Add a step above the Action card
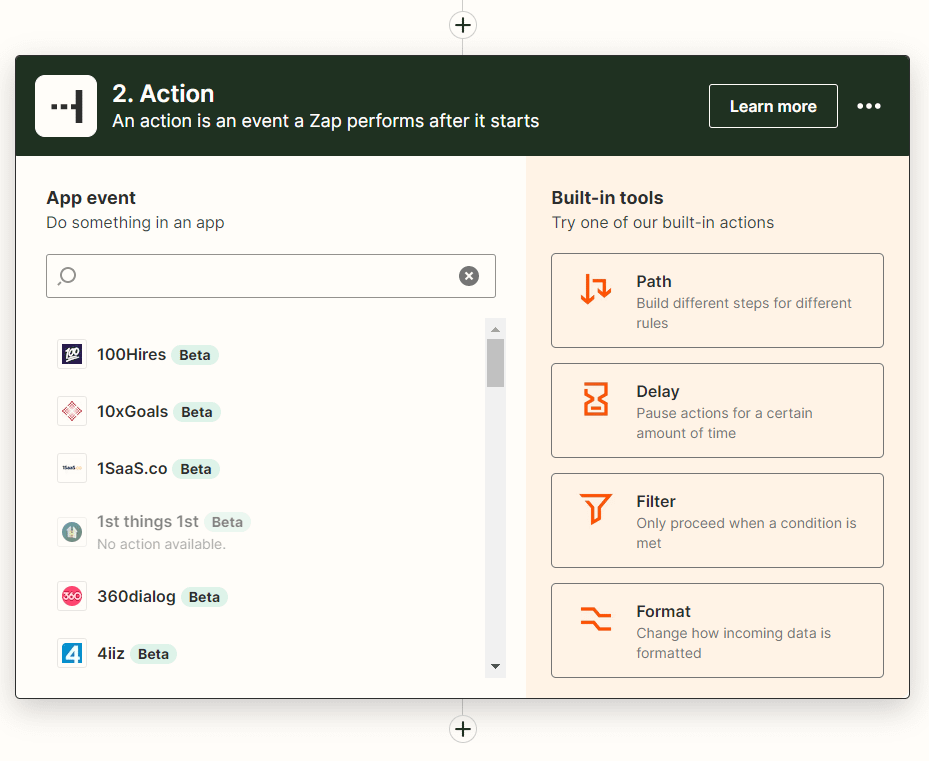929x761 pixels. pos(463,25)
